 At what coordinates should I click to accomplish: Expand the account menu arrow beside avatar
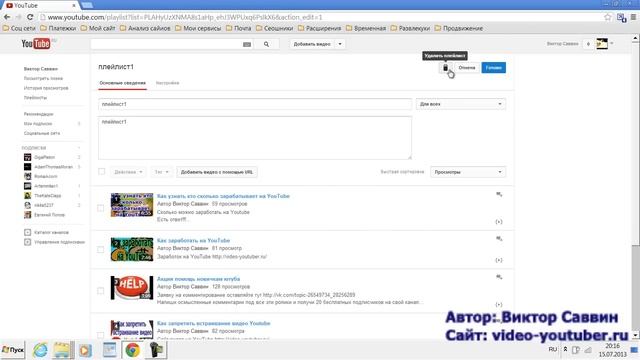611,43
